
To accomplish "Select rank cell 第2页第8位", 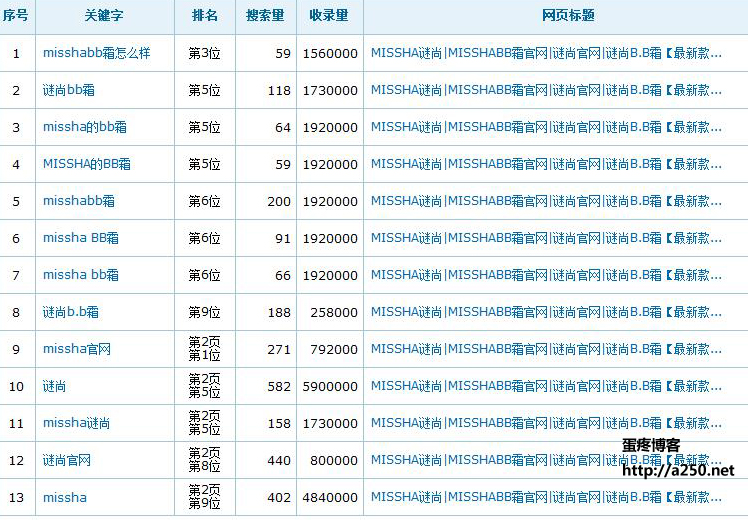I will [205, 460].
